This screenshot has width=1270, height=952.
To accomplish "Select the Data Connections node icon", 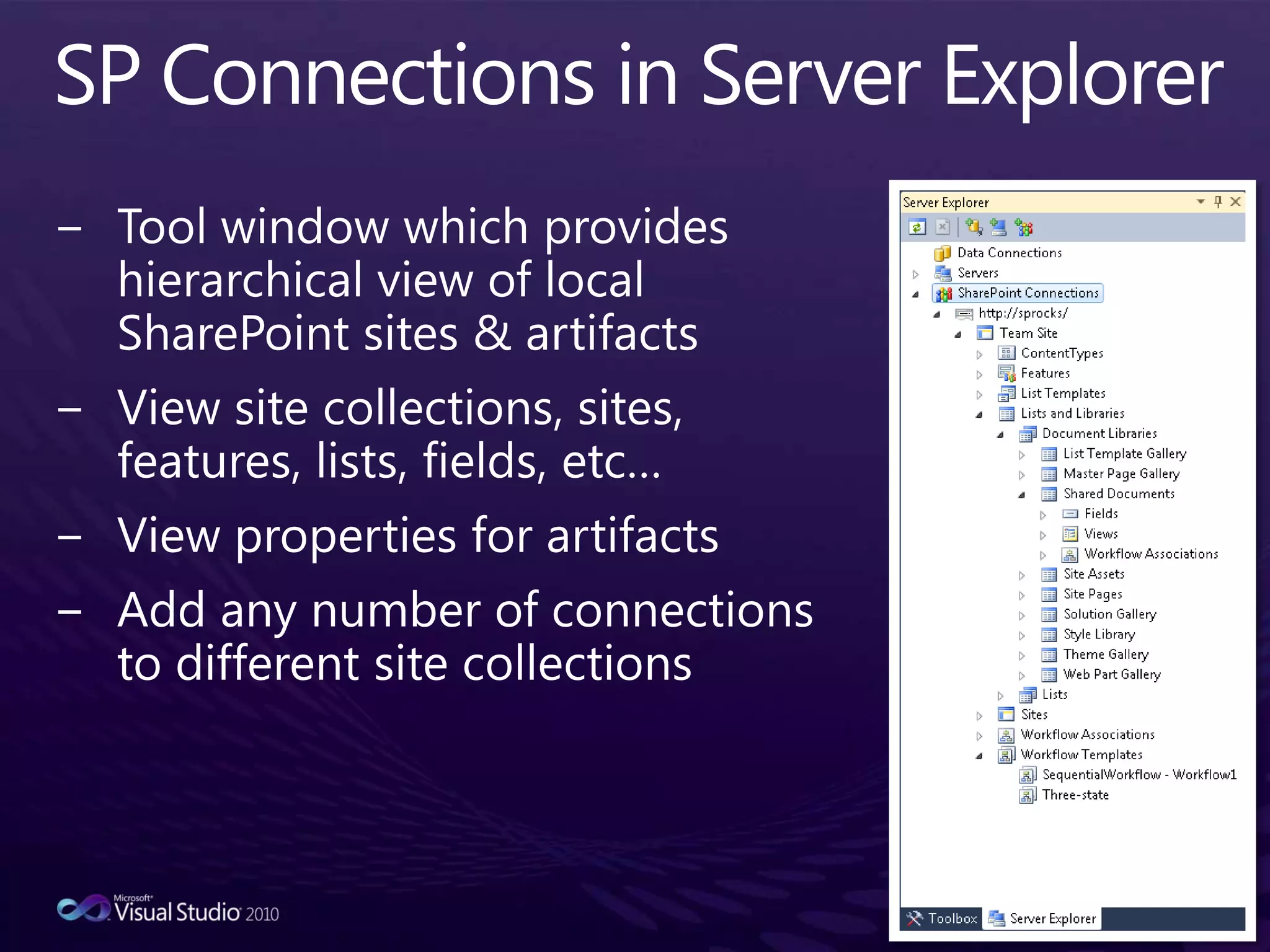I will pos(943,253).
